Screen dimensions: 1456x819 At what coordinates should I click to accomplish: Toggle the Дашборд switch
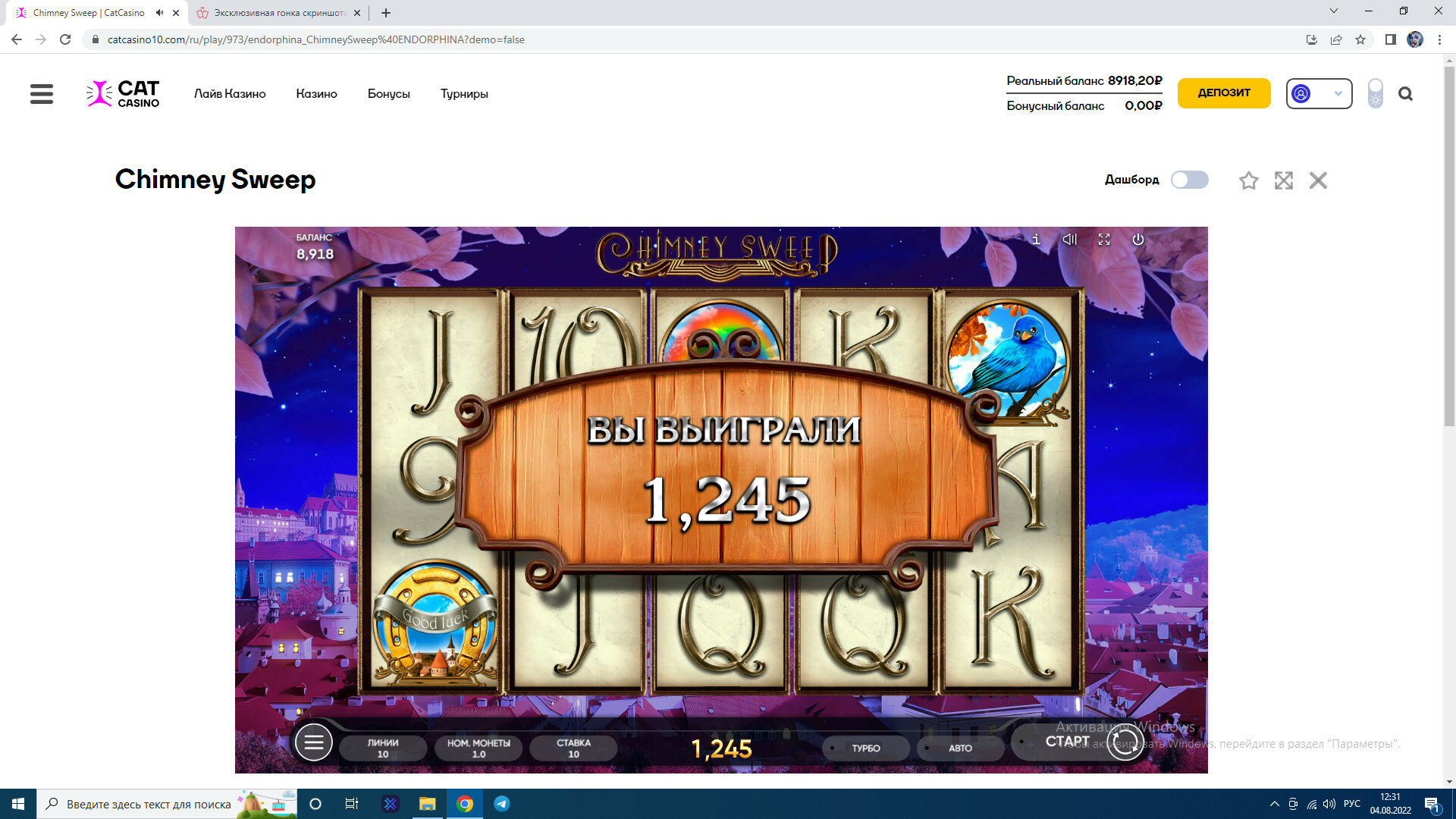pos(1189,180)
